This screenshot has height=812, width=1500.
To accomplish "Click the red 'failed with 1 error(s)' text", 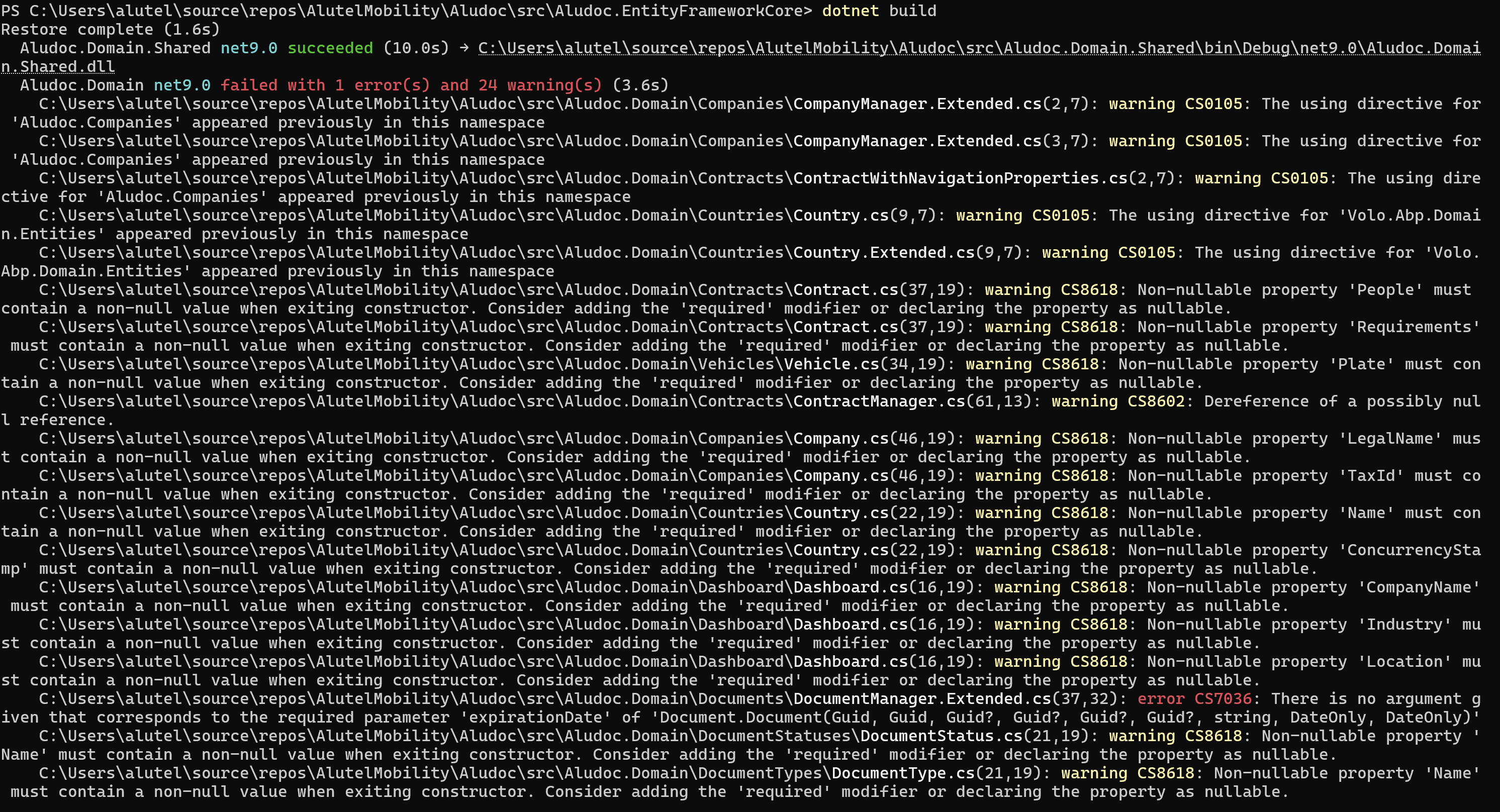I will 325,85.
